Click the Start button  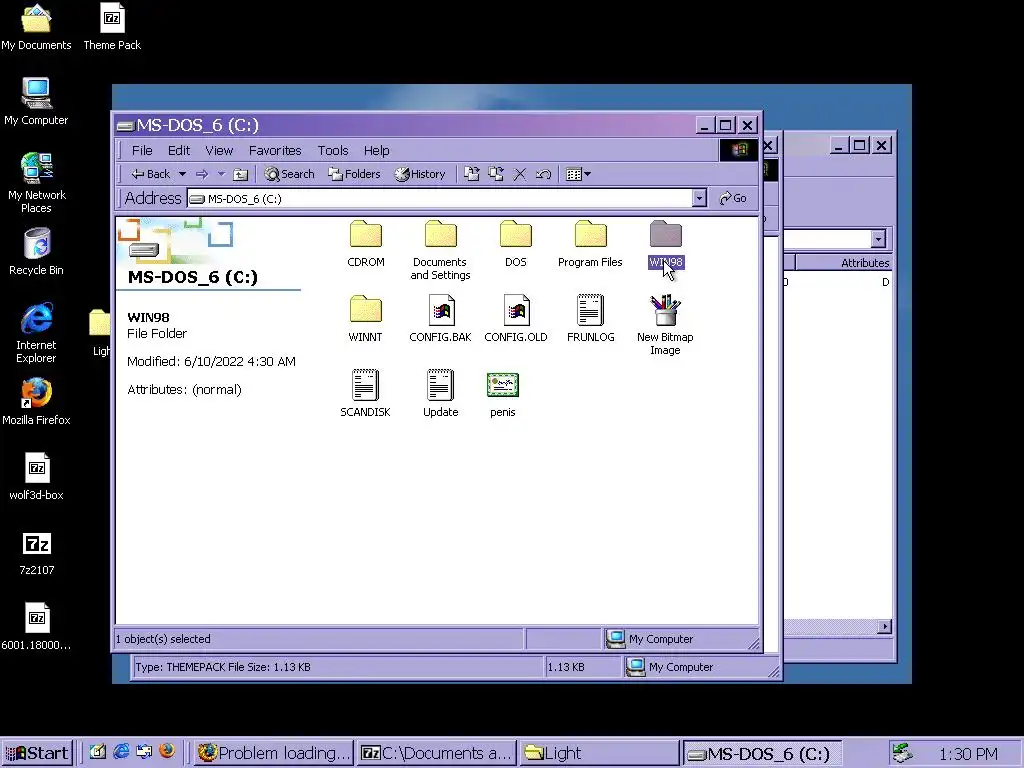pyautogui.click(x=37, y=753)
